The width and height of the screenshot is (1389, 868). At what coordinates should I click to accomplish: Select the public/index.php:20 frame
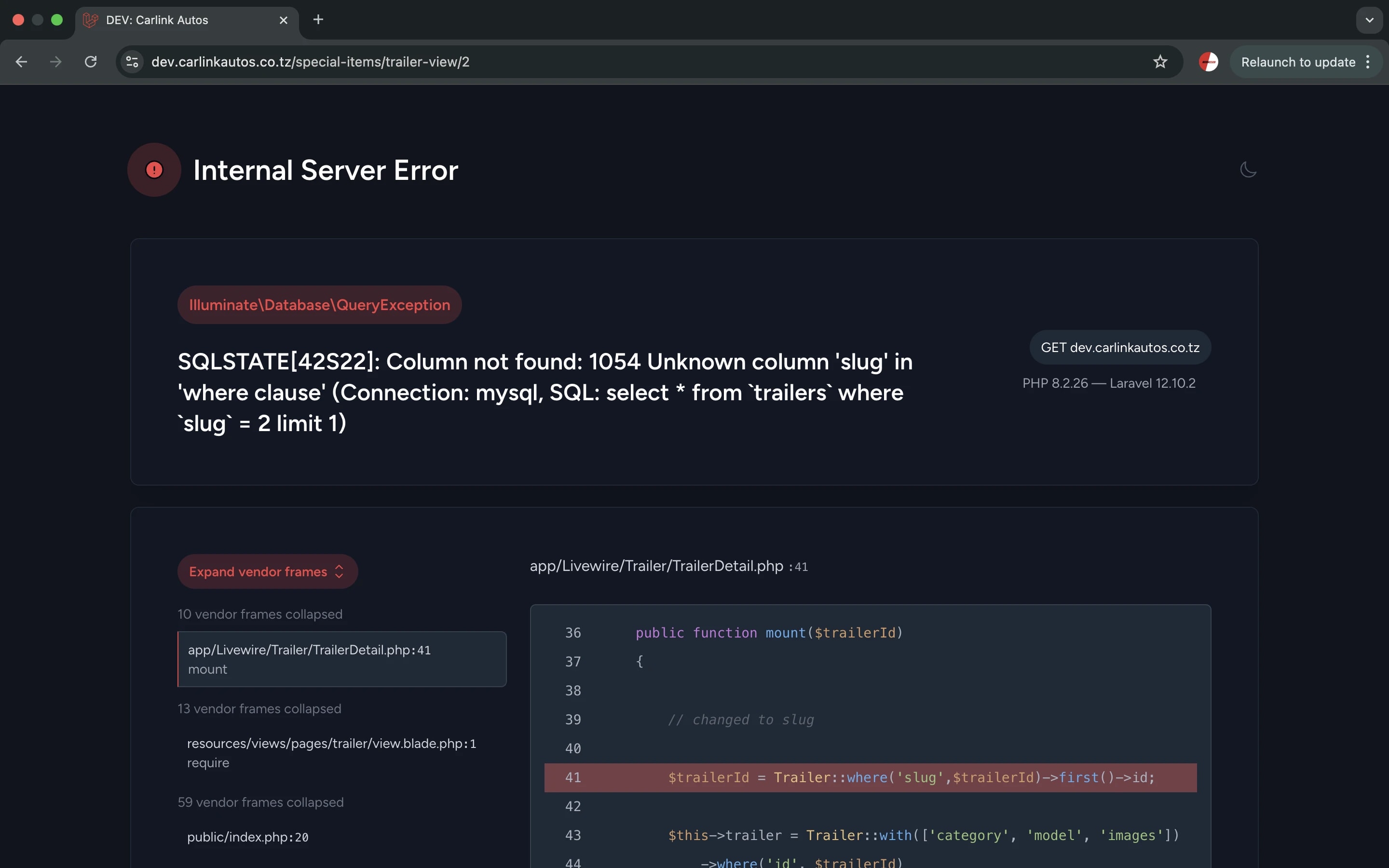click(248, 837)
